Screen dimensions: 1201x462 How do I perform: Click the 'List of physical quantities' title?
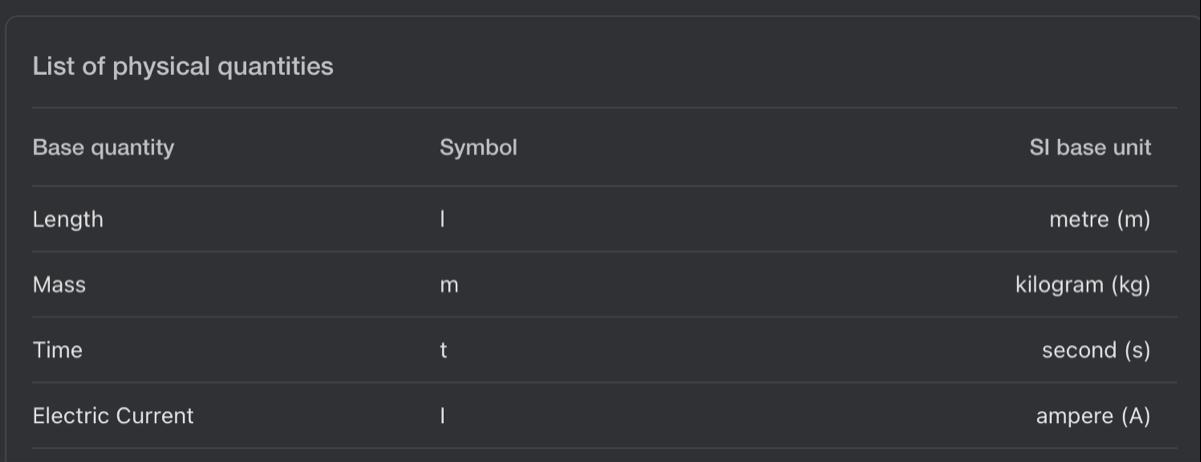click(x=183, y=67)
